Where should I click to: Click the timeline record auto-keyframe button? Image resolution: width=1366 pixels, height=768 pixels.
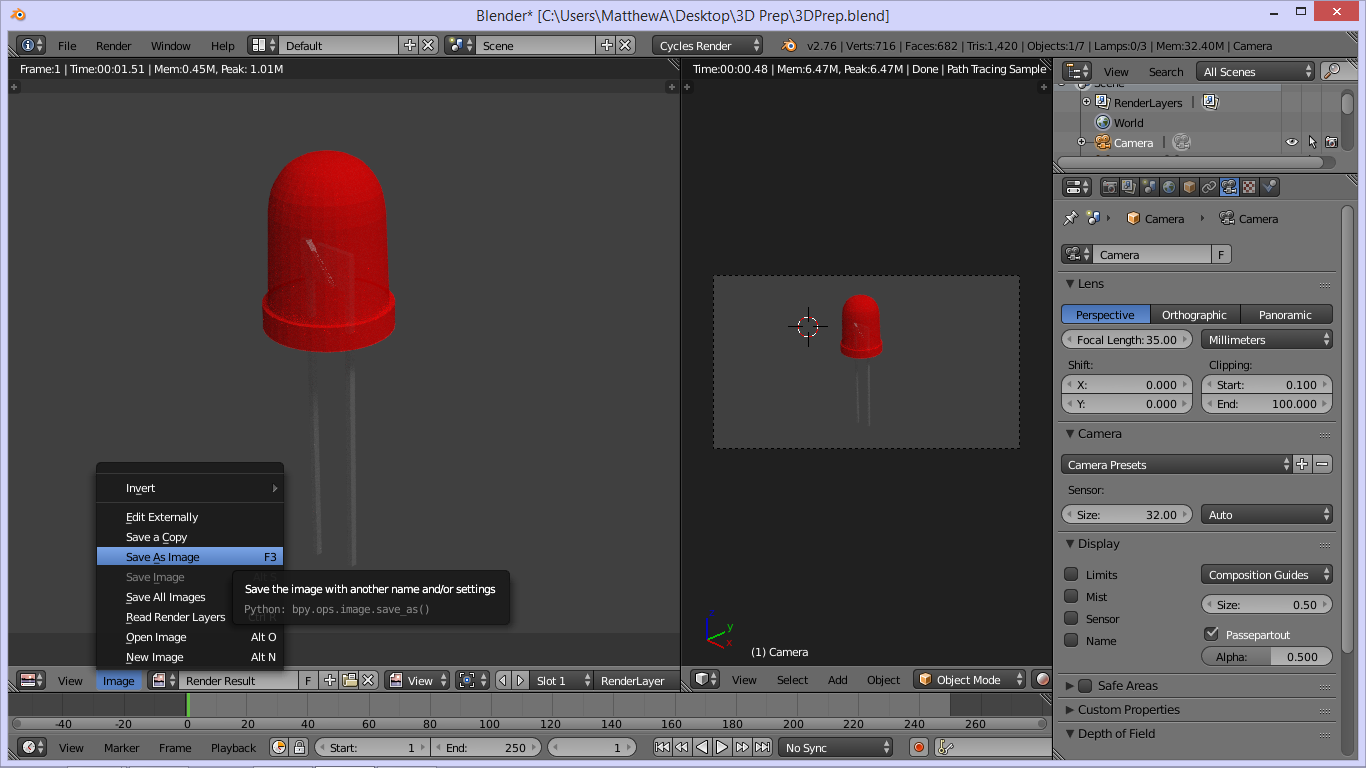pos(919,747)
